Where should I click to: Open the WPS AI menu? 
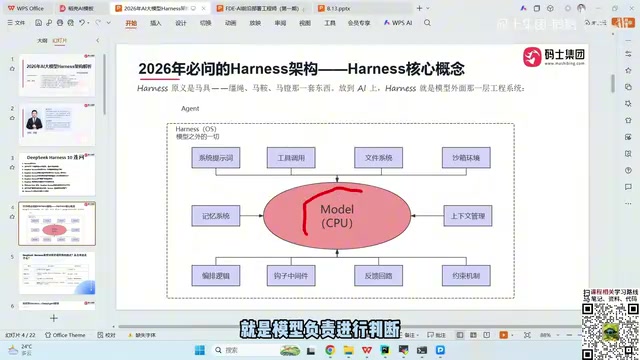398,23
